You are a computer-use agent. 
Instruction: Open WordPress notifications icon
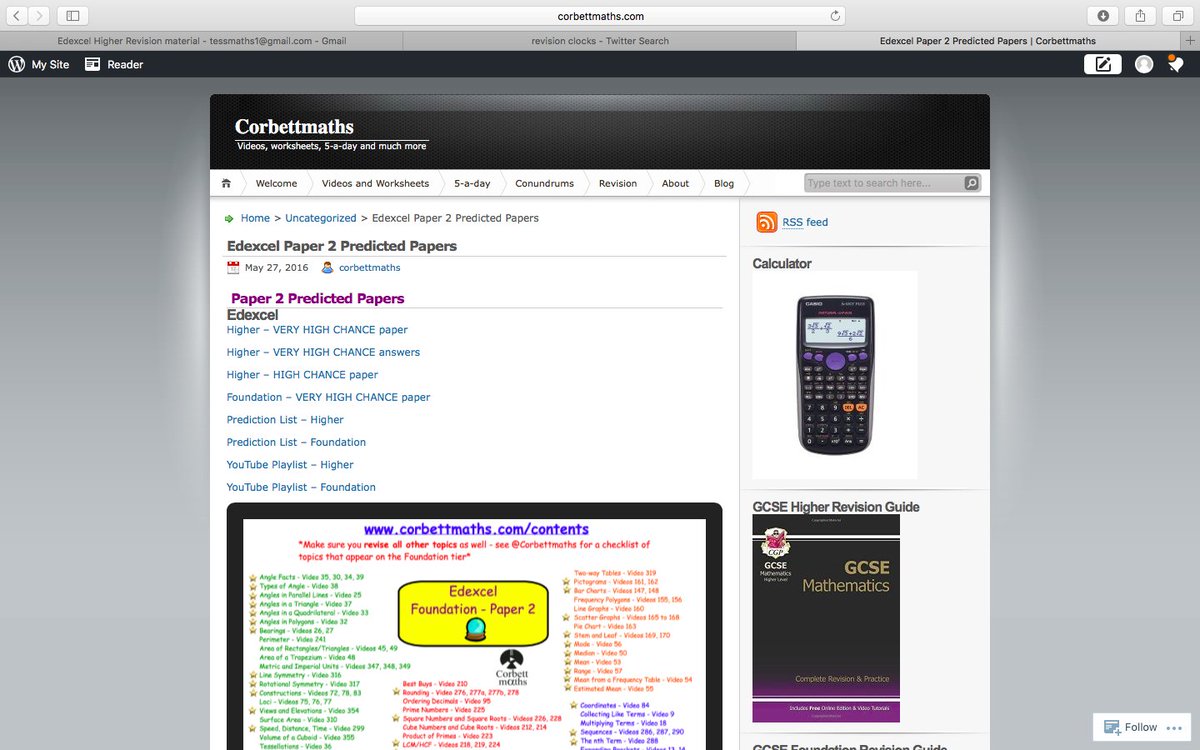click(1177, 64)
